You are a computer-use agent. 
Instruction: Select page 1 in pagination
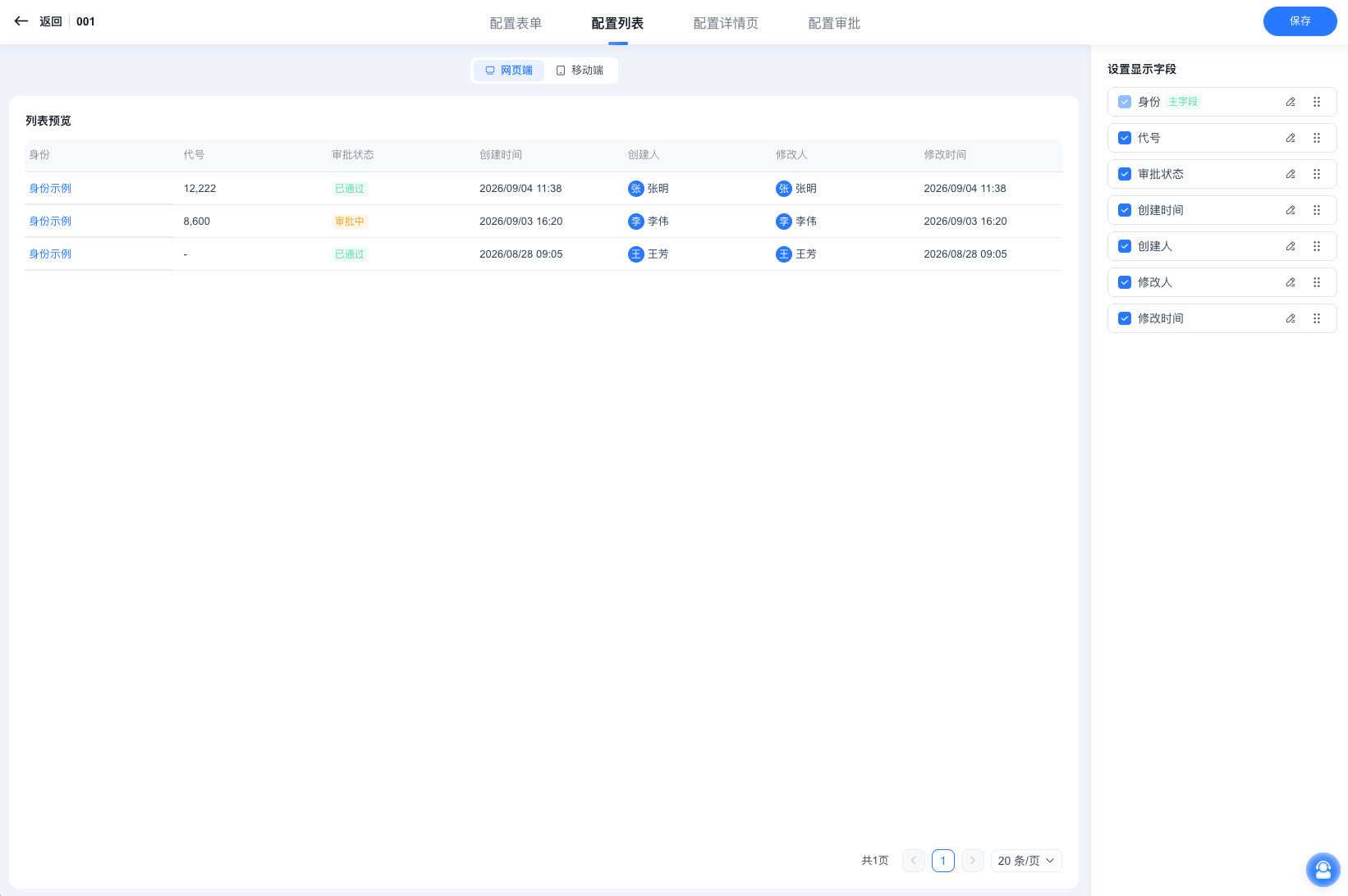coord(943,861)
